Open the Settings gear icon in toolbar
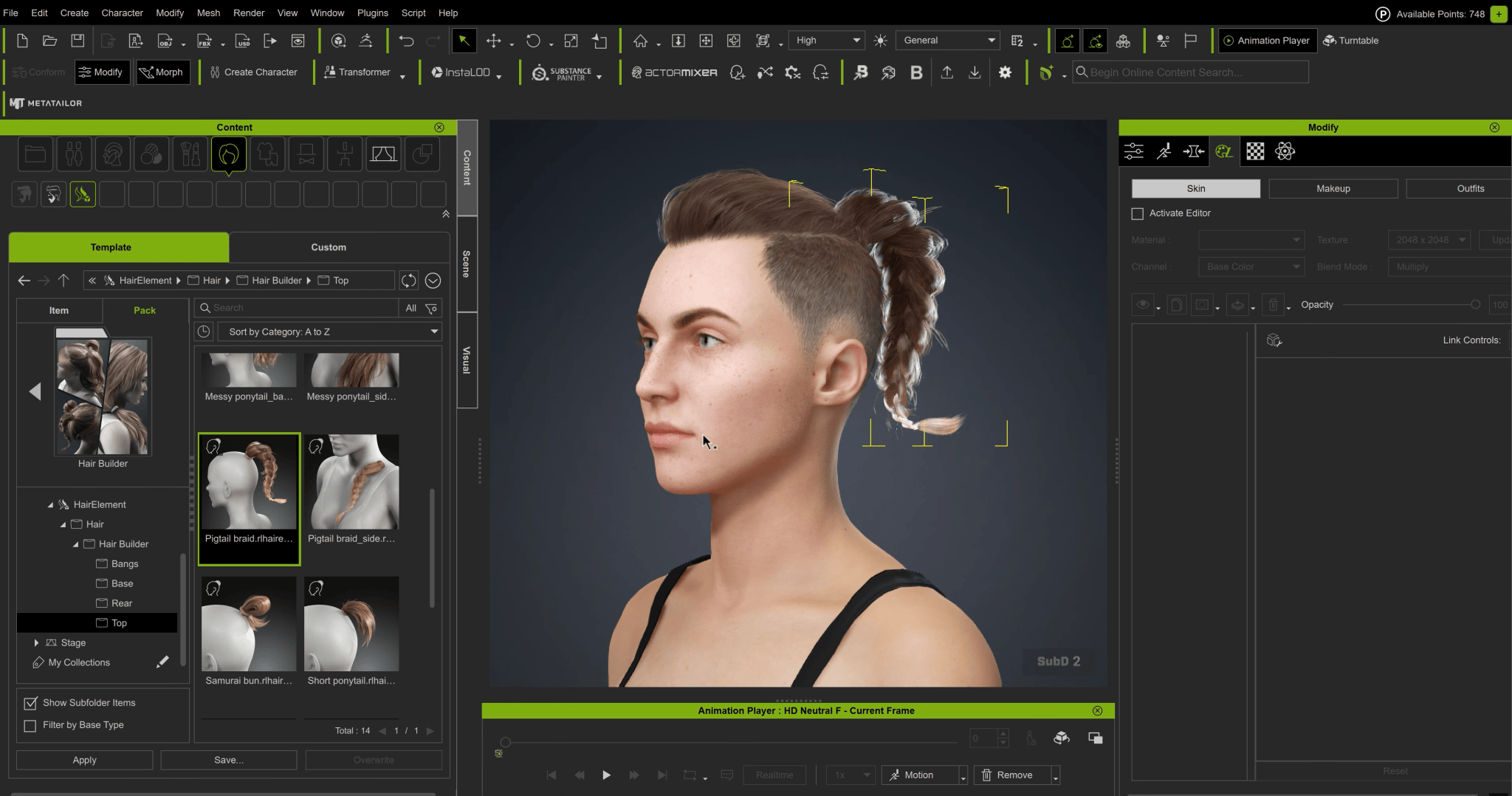Screen dimensions: 1512x796 click(x=1005, y=72)
